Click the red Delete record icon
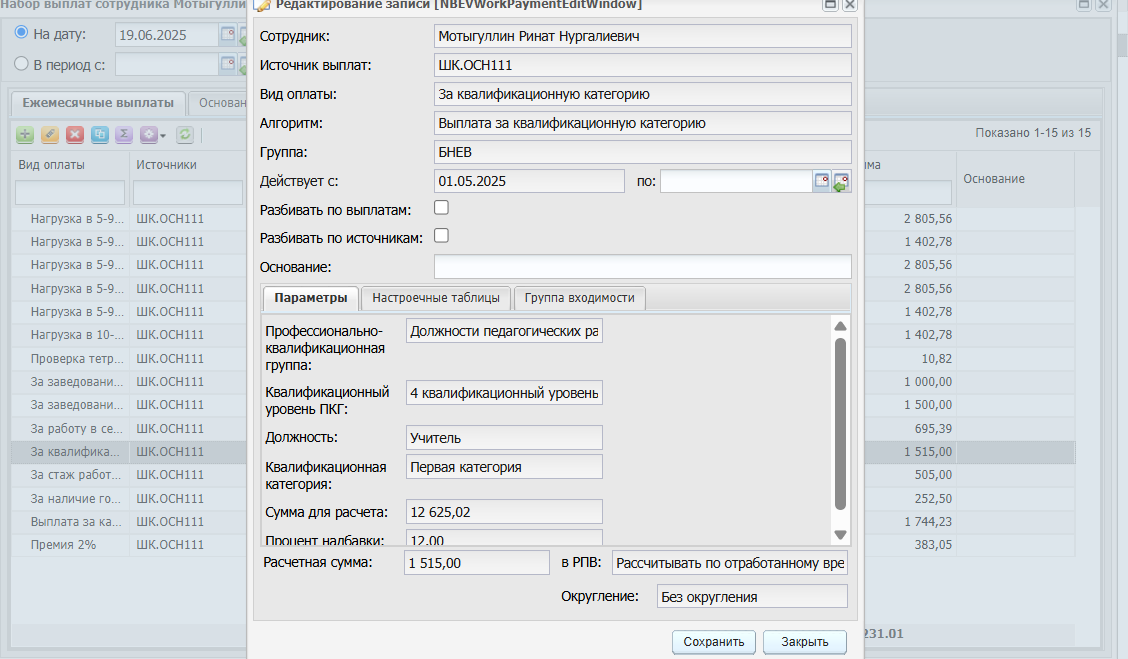 [x=75, y=135]
